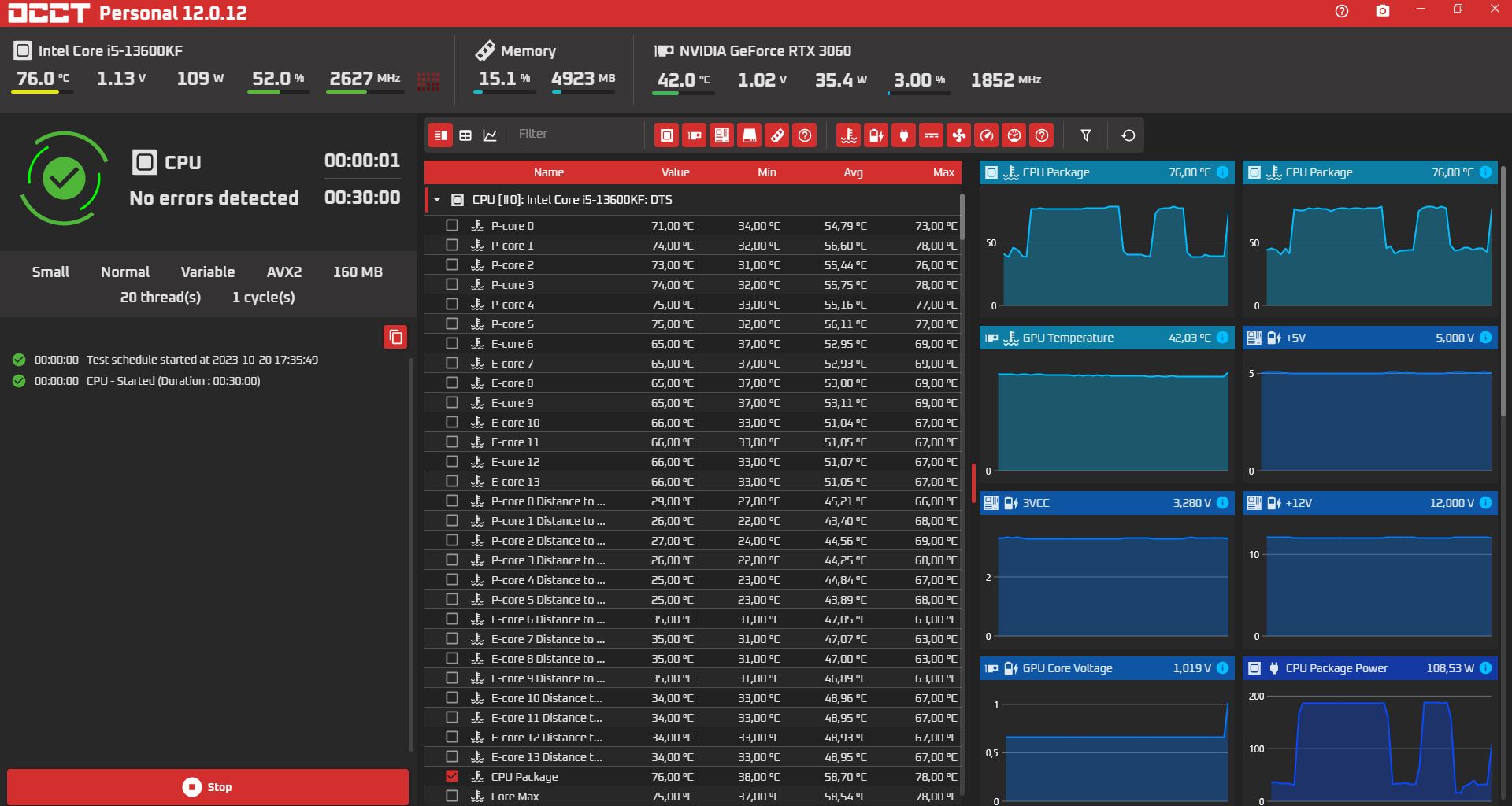
Task: Toggle the storage drive sensors filter icon
Action: point(750,135)
